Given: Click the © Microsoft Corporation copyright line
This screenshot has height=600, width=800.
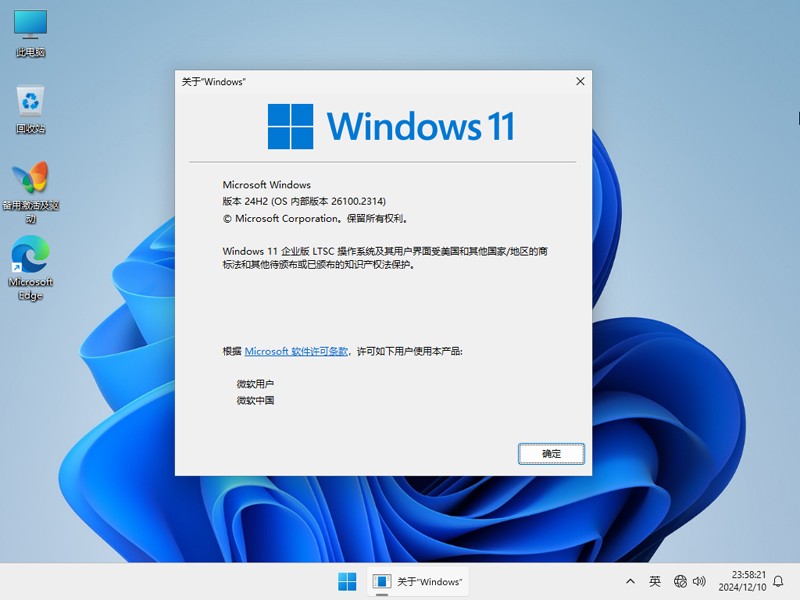Looking at the screenshot, I should (315, 218).
